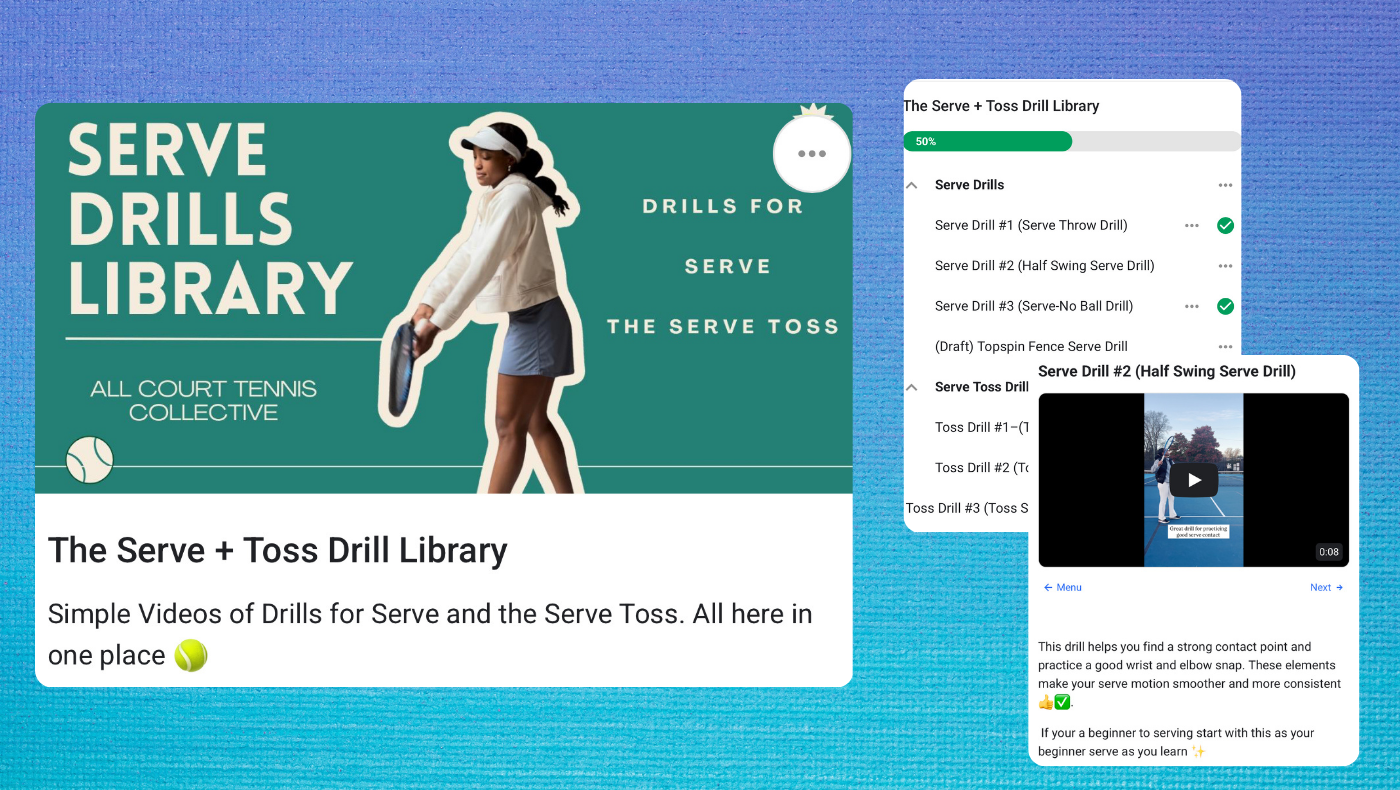Click the lesson list panel title
Viewport: 1400px width, 790px height.
pyautogui.click(x=1001, y=106)
